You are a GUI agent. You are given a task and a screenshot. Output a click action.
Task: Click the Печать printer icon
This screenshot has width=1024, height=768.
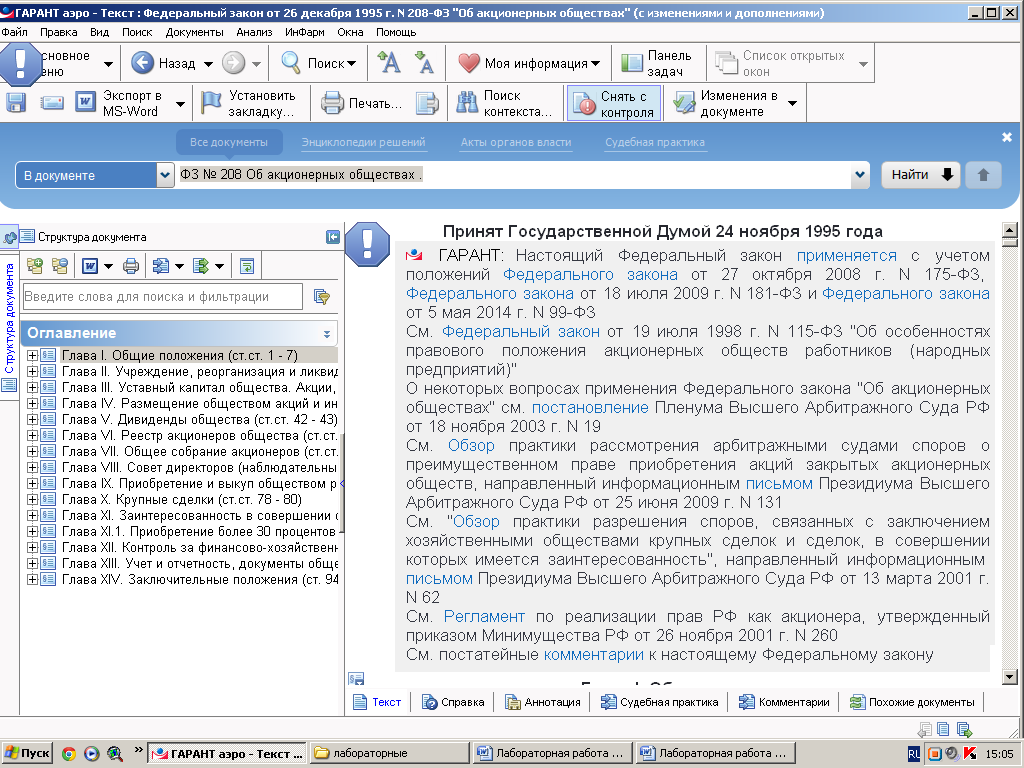[x=332, y=103]
